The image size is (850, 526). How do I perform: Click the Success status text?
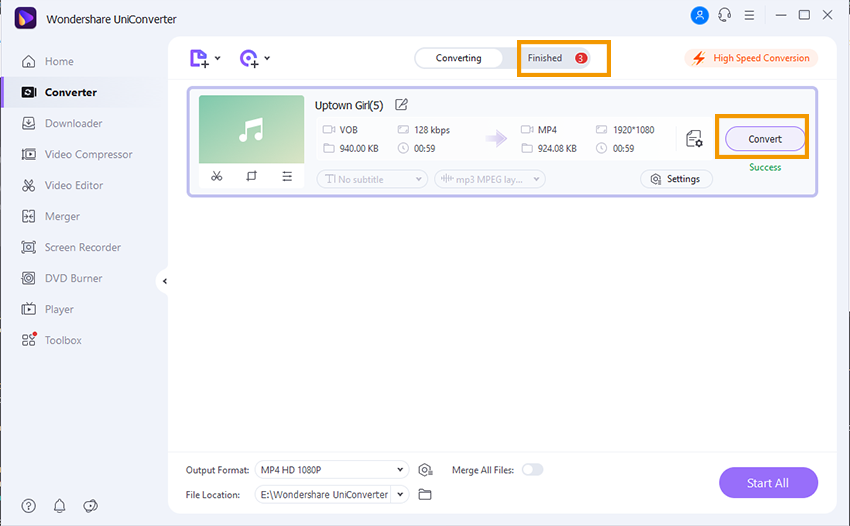click(x=765, y=167)
